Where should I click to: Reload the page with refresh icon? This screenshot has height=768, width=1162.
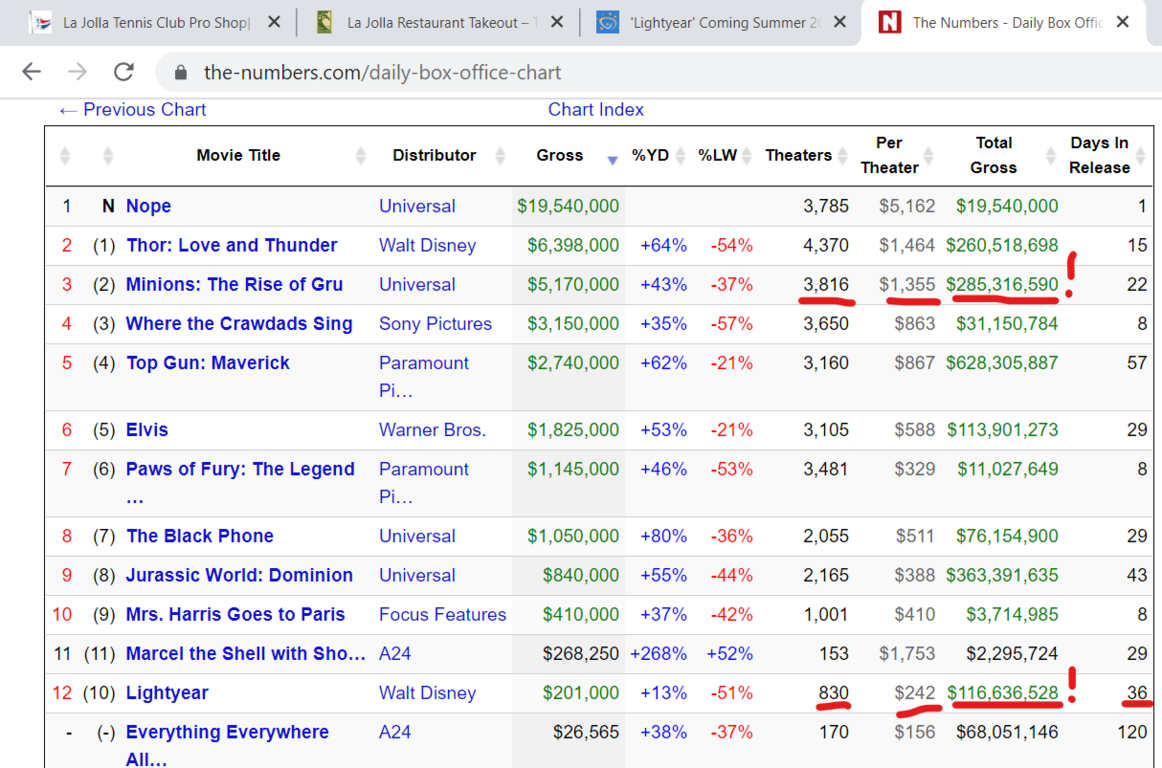(124, 72)
